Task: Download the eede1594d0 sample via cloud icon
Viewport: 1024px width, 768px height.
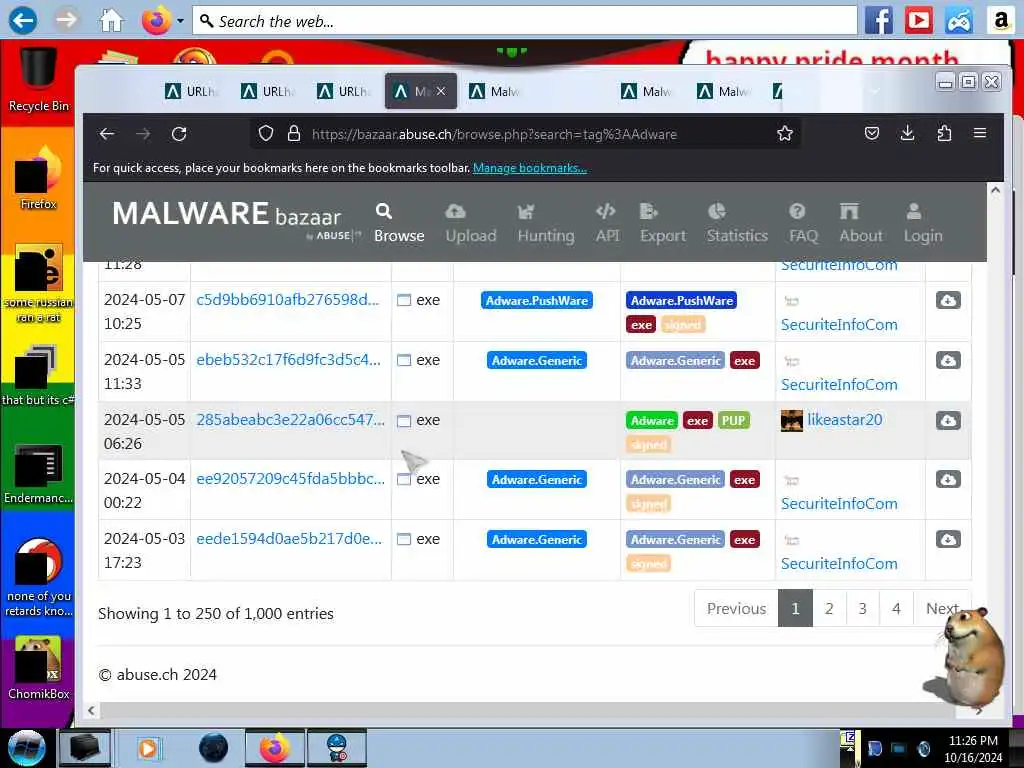Action: coord(948,539)
